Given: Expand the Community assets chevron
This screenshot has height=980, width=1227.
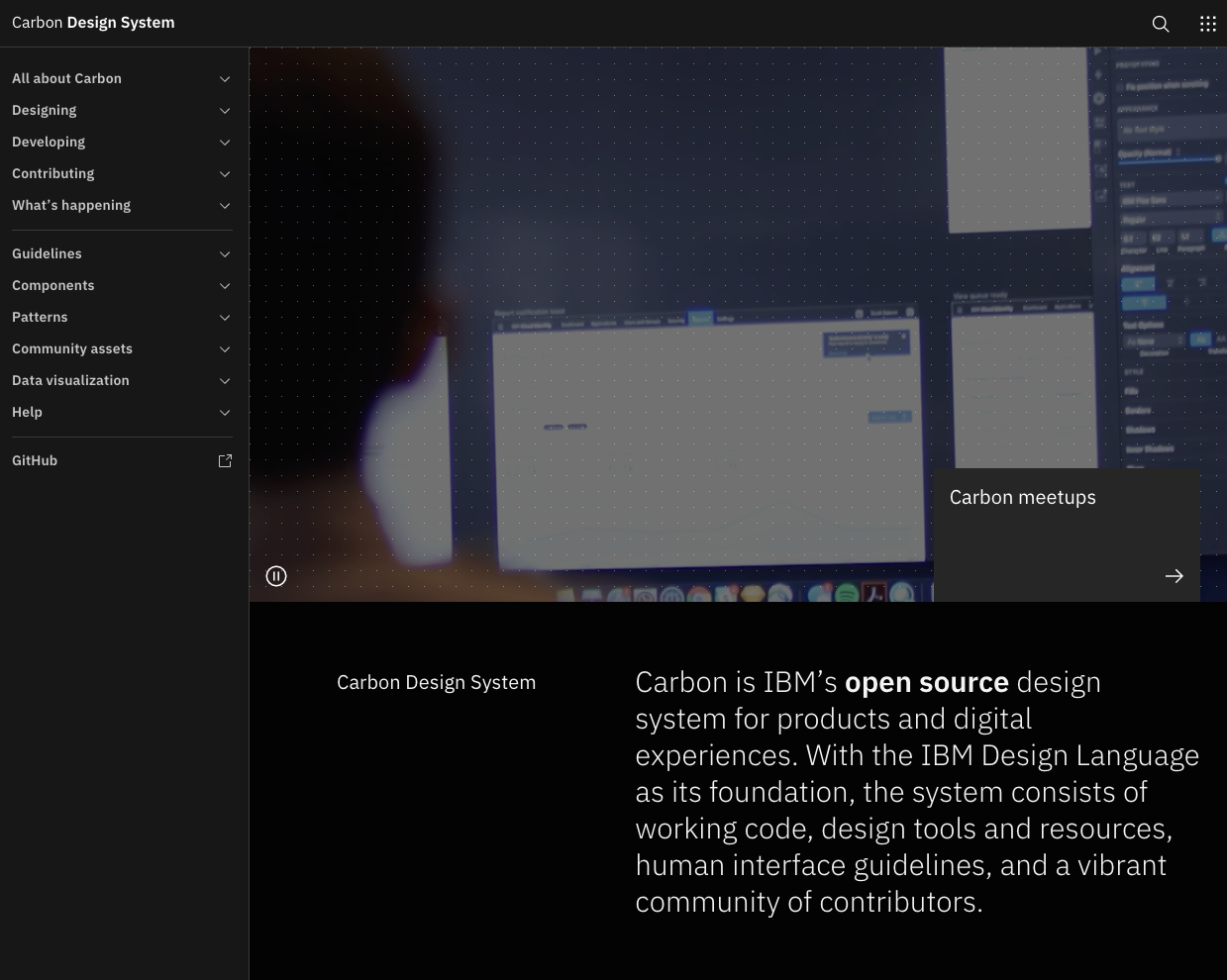Looking at the screenshot, I should click(x=225, y=349).
